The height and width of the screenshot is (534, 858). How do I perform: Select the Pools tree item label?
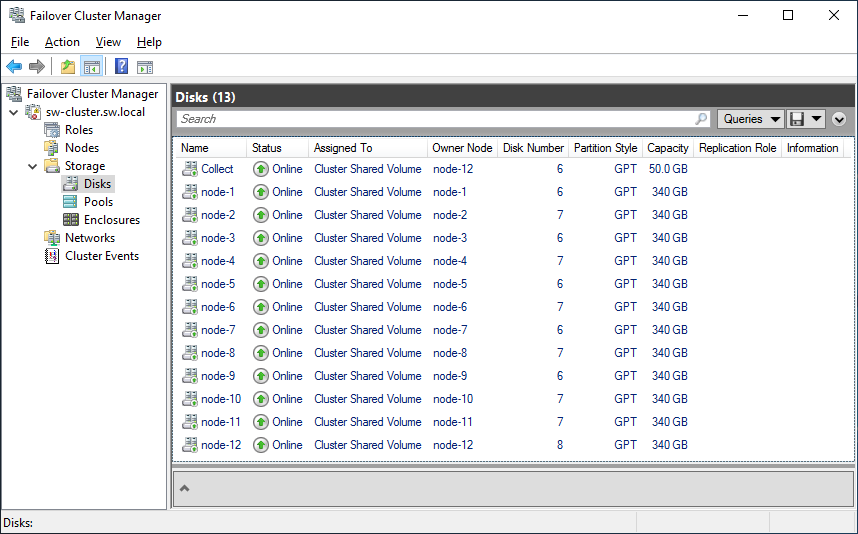tap(98, 202)
